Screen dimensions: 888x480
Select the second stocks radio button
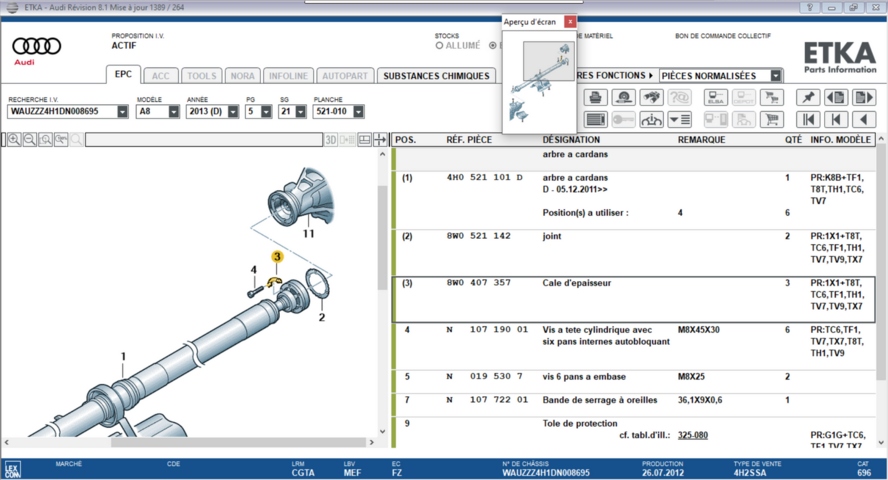[x=493, y=46]
